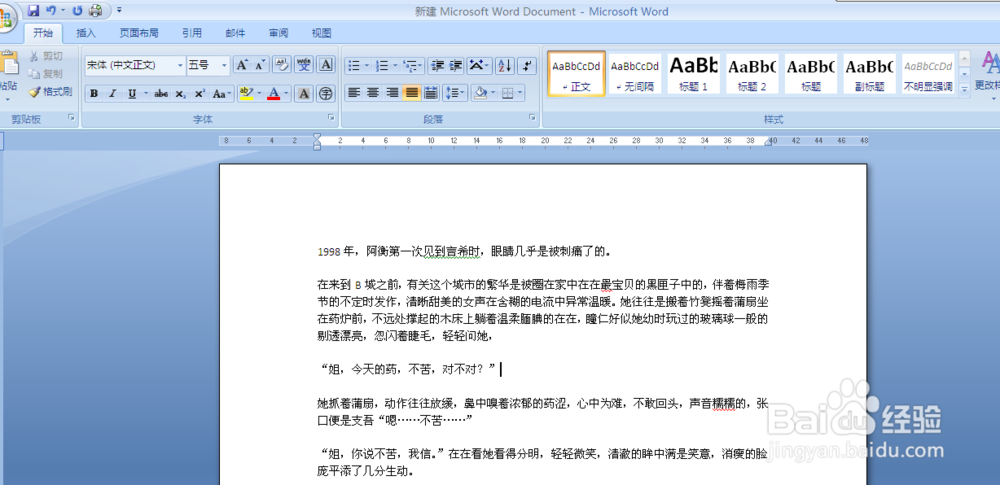Viewport: 1000px width, 485px height.
Task: Toggle Character Shading (gray A)
Action: tap(304, 94)
